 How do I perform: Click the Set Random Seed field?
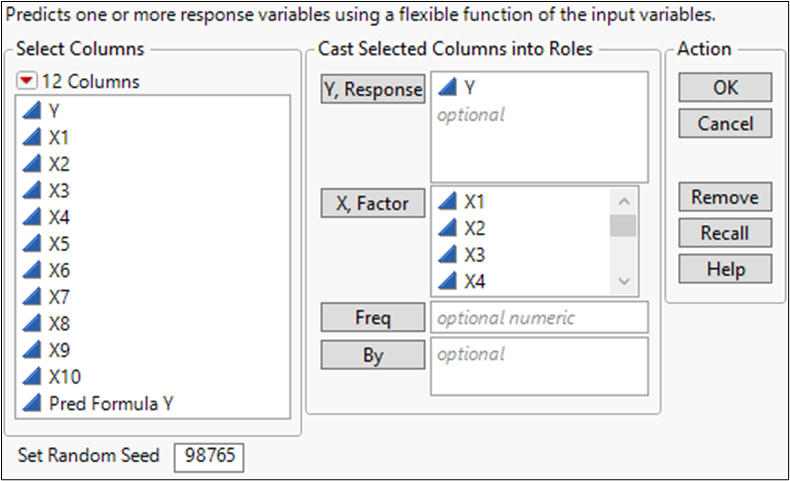(x=208, y=456)
